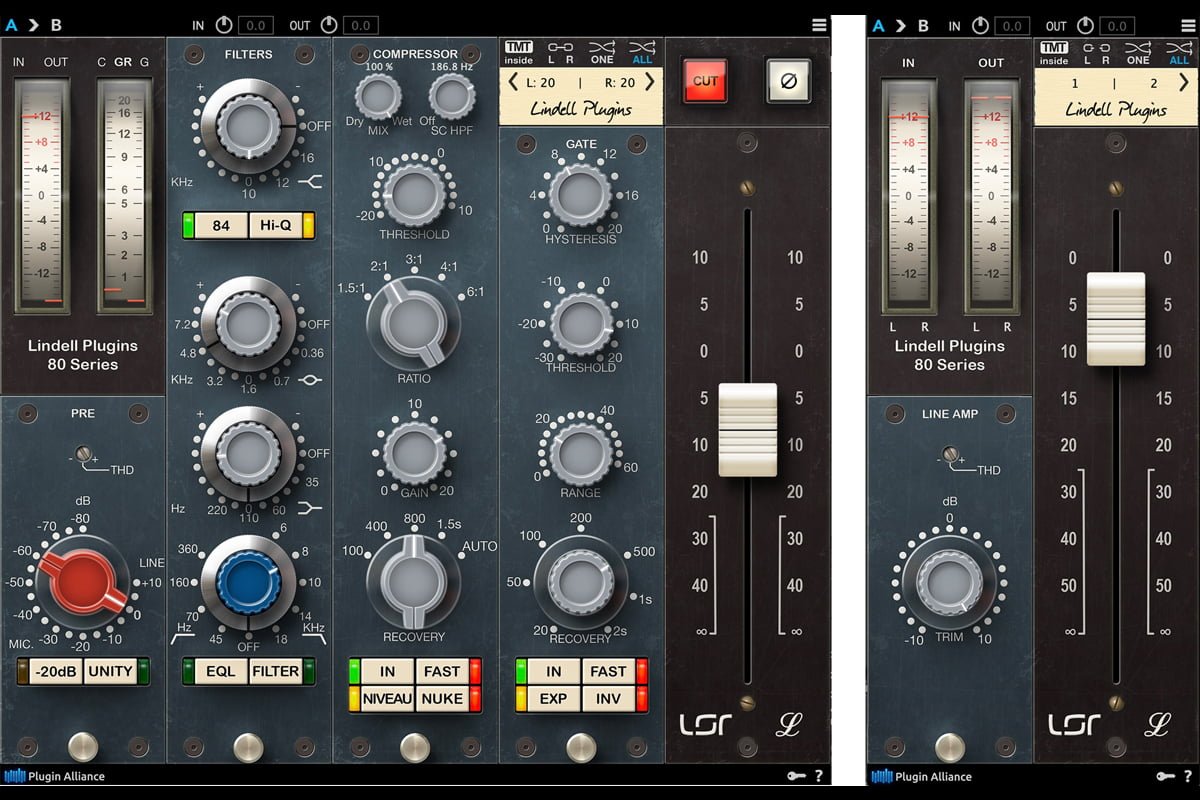Enable the NIVEAU compressor mode
This screenshot has height=800, width=1200.
click(387, 698)
